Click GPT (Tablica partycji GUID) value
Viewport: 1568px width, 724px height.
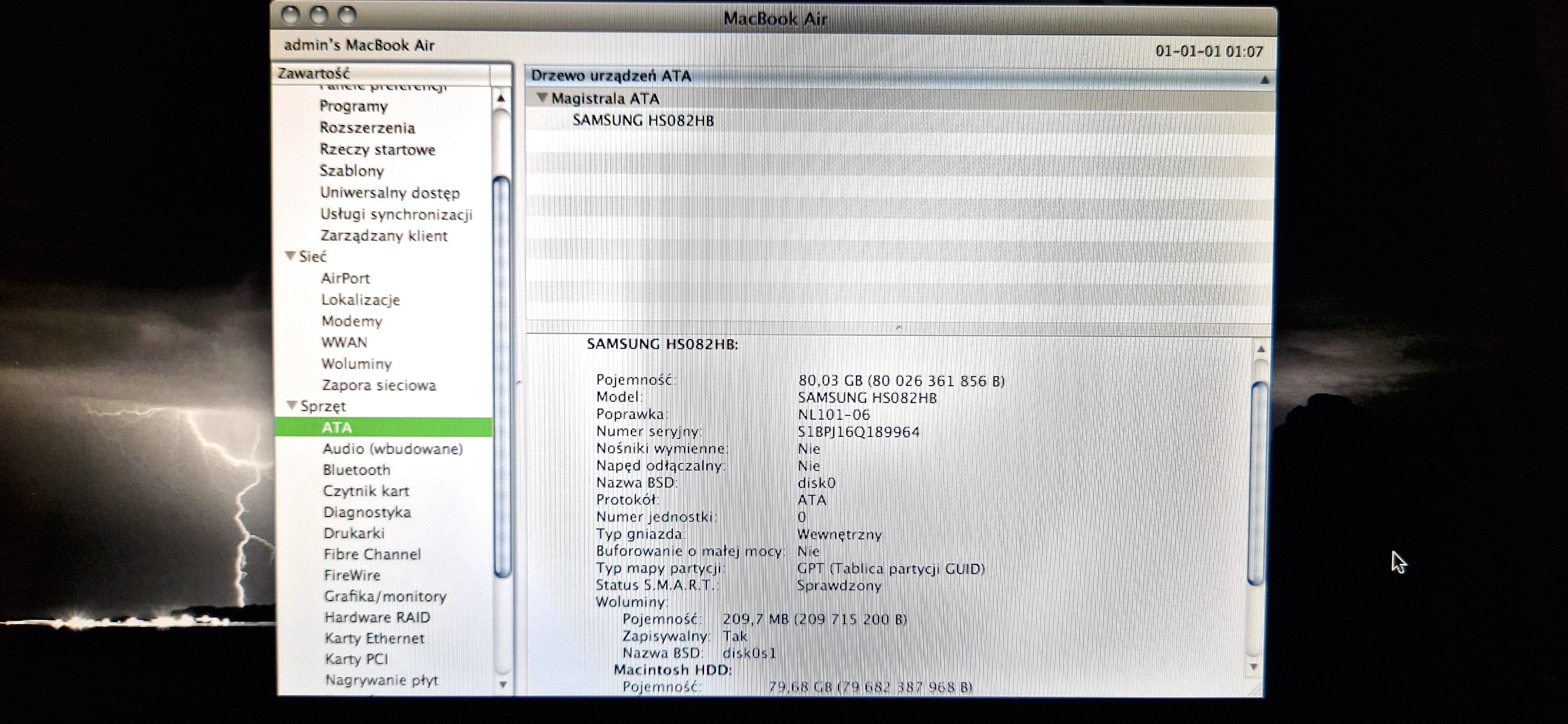(891, 569)
